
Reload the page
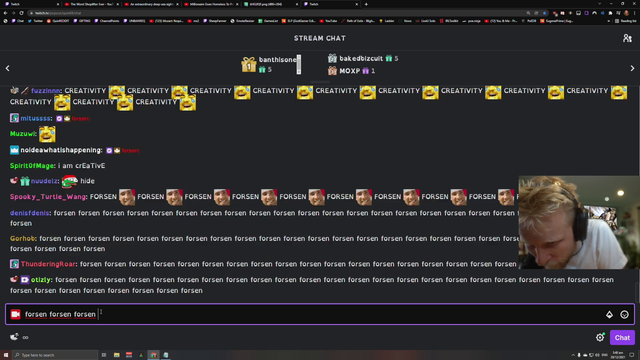(x=21, y=13)
